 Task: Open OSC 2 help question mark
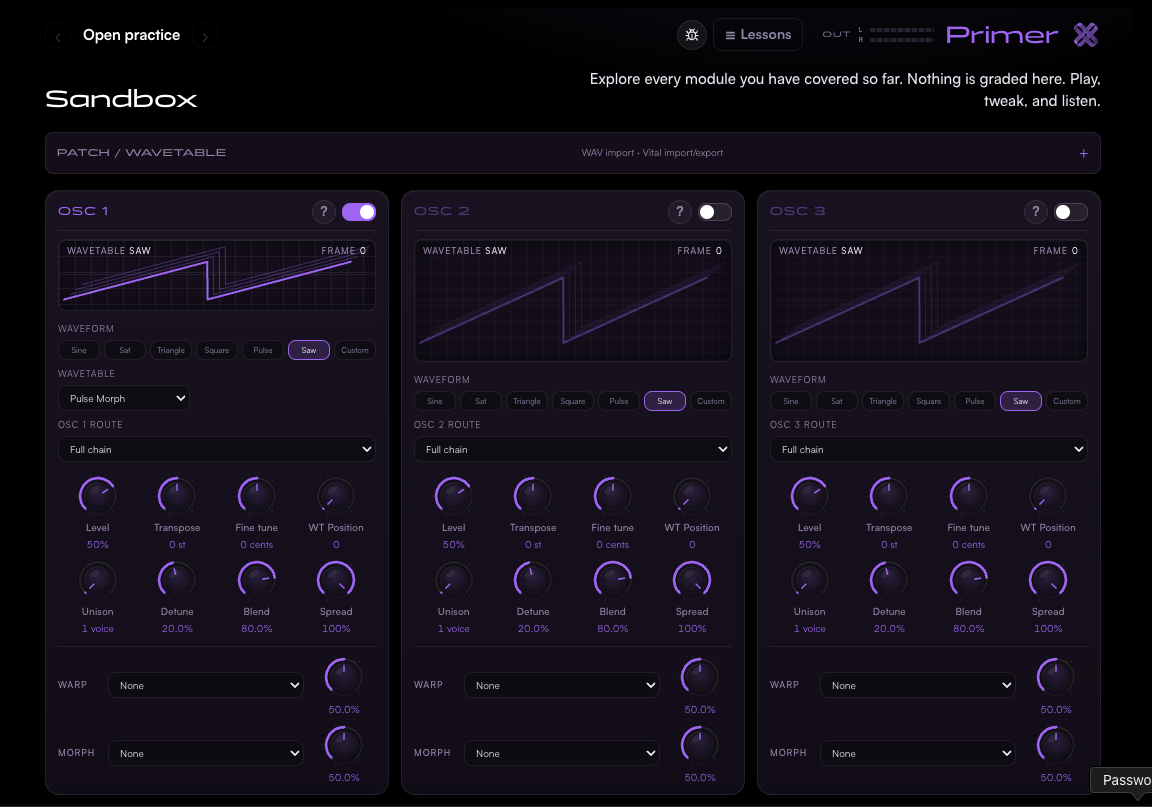tap(680, 212)
